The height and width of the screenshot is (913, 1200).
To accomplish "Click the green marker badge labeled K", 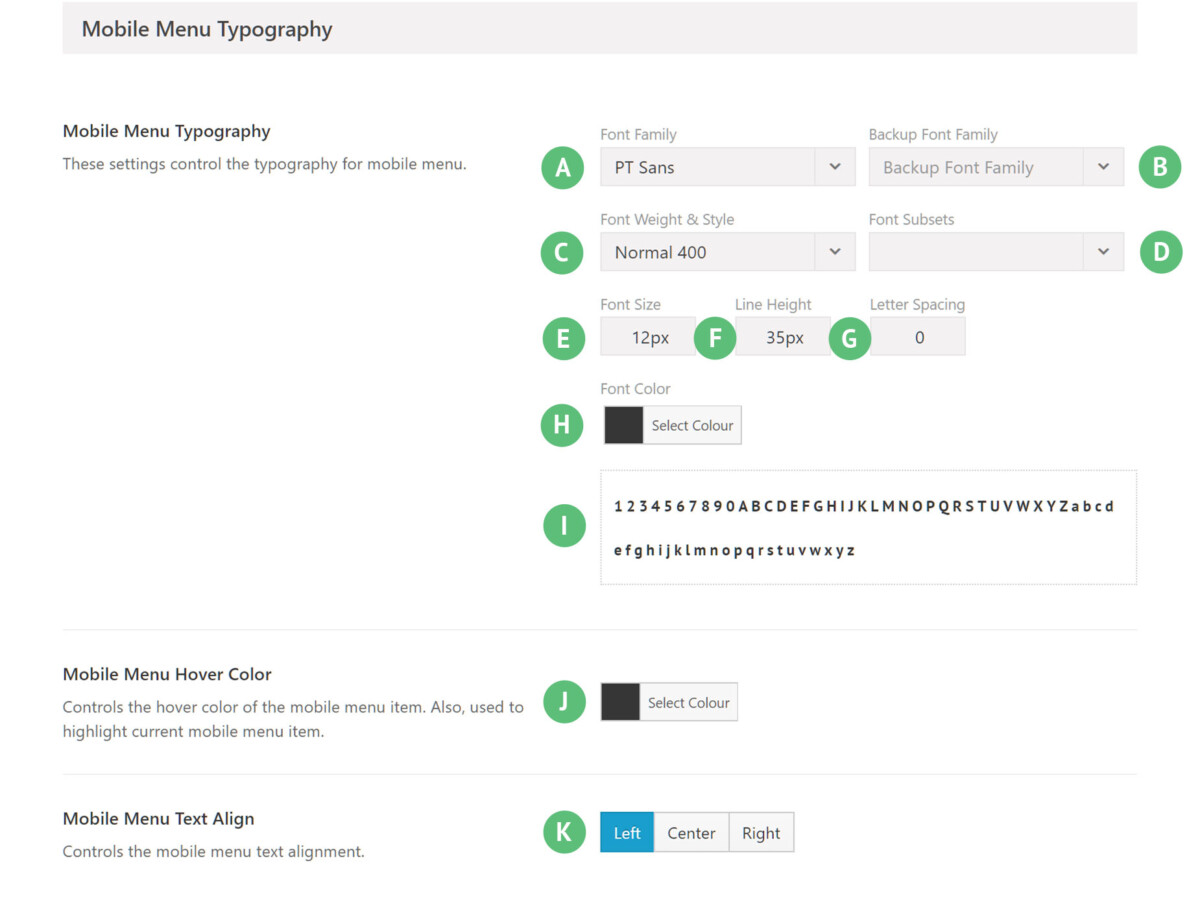I will [564, 831].
